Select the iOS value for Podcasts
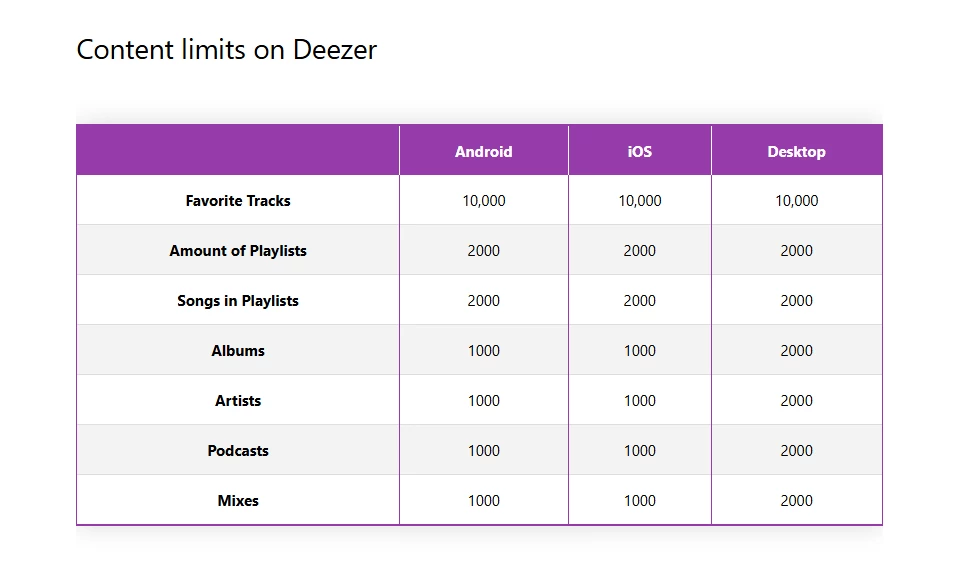The width and height of the screenshot is (965, 574). 639,451
